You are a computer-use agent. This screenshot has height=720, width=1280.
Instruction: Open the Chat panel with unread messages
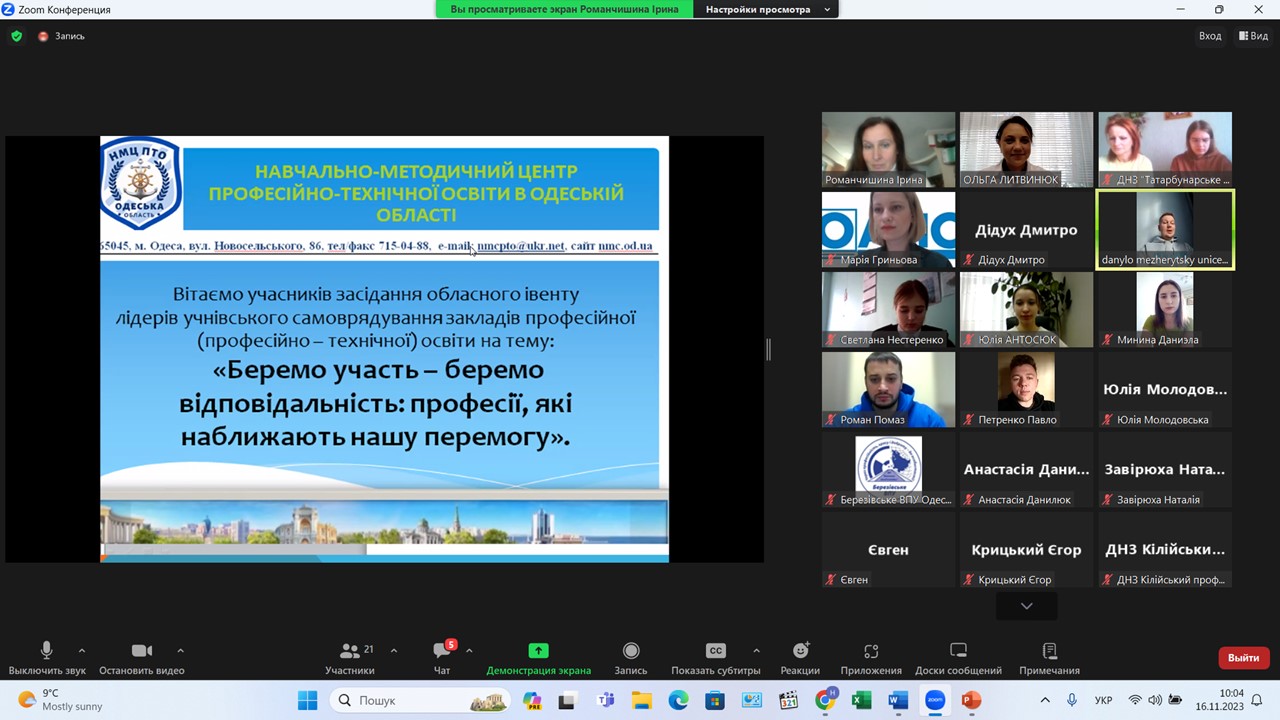pyautogui.click(x=442, y=651)
